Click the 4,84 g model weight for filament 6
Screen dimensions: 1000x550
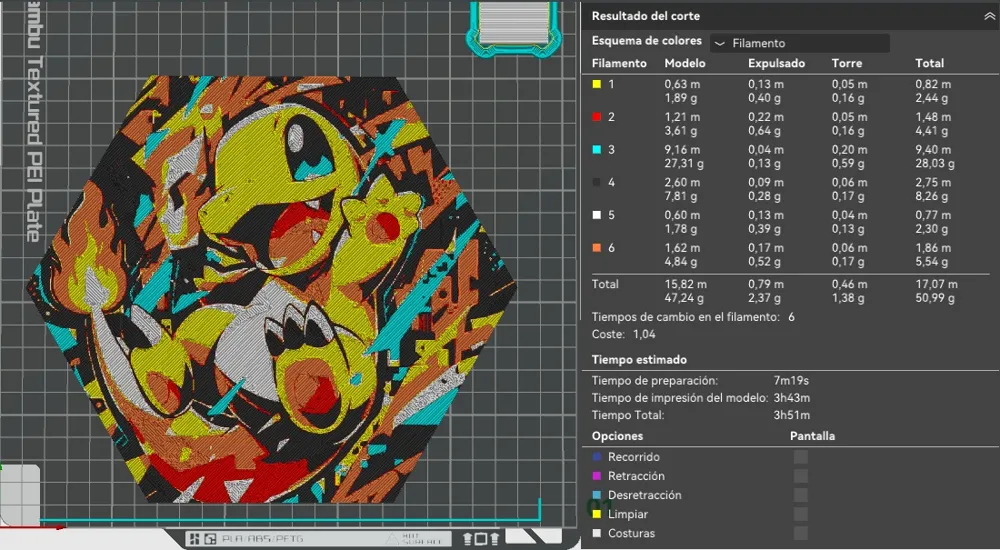tap(680, 262)
